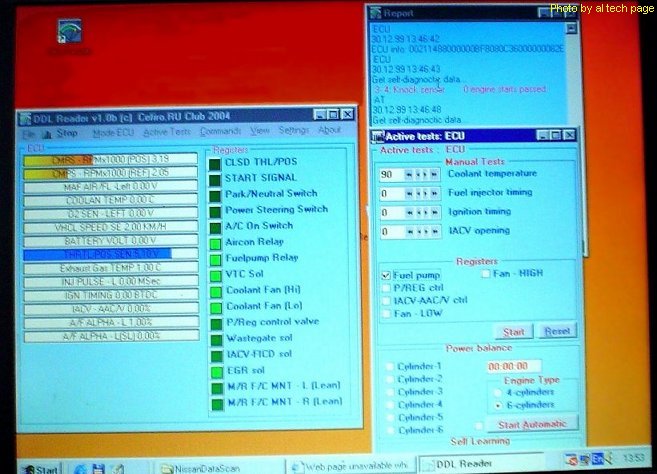Viewport: 657px width, 474px height.
Task: Open the Settings menu in DDL Reader
Action: [294, 131]
